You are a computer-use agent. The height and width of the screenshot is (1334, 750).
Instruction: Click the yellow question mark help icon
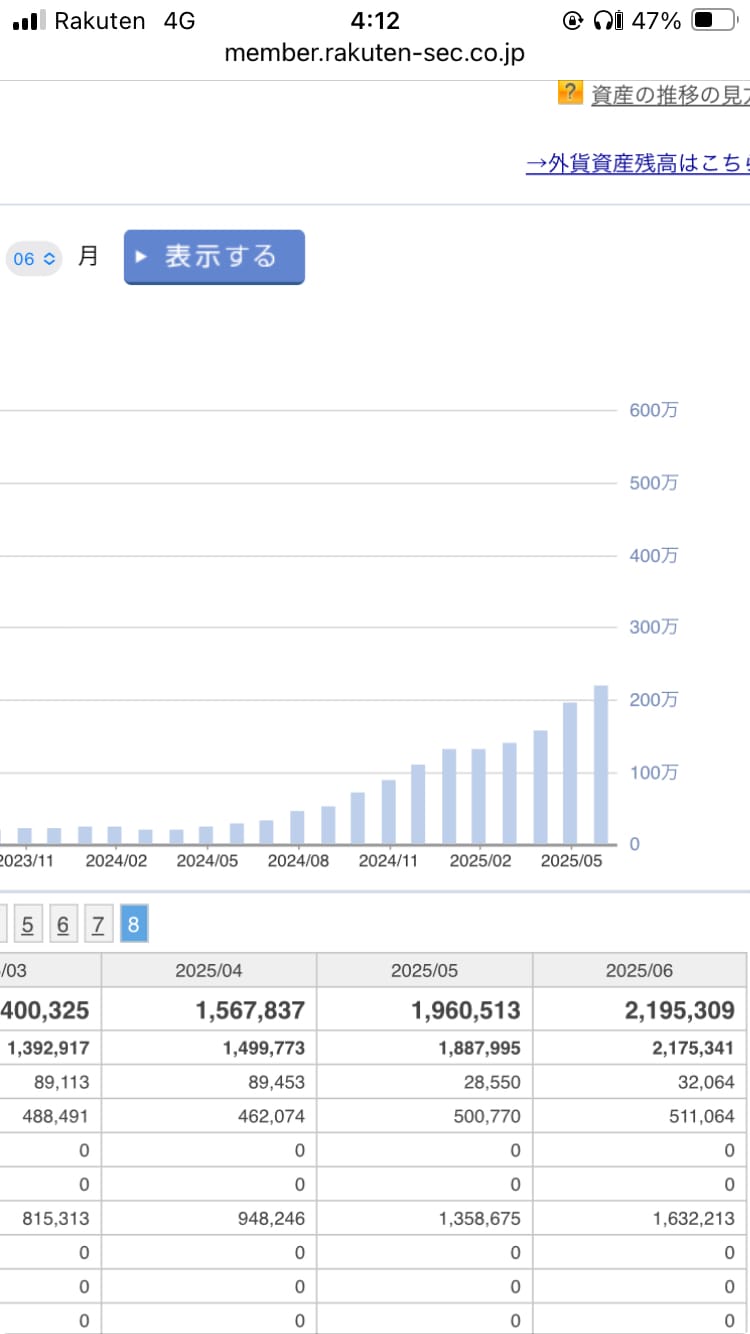(x=570, y=93)
